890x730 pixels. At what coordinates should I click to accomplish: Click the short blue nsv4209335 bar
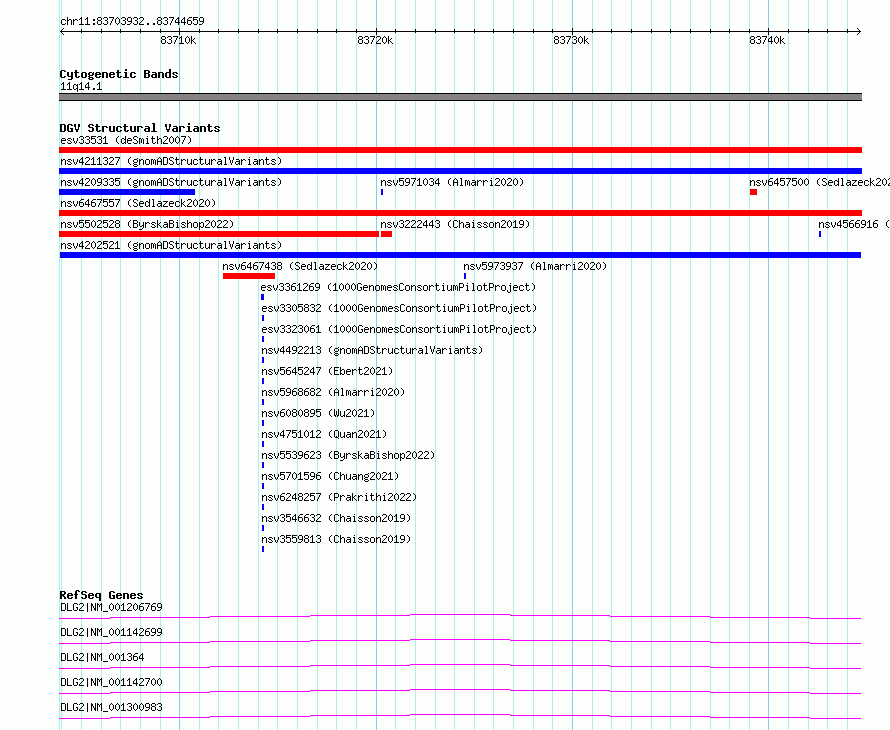point(127,192)
